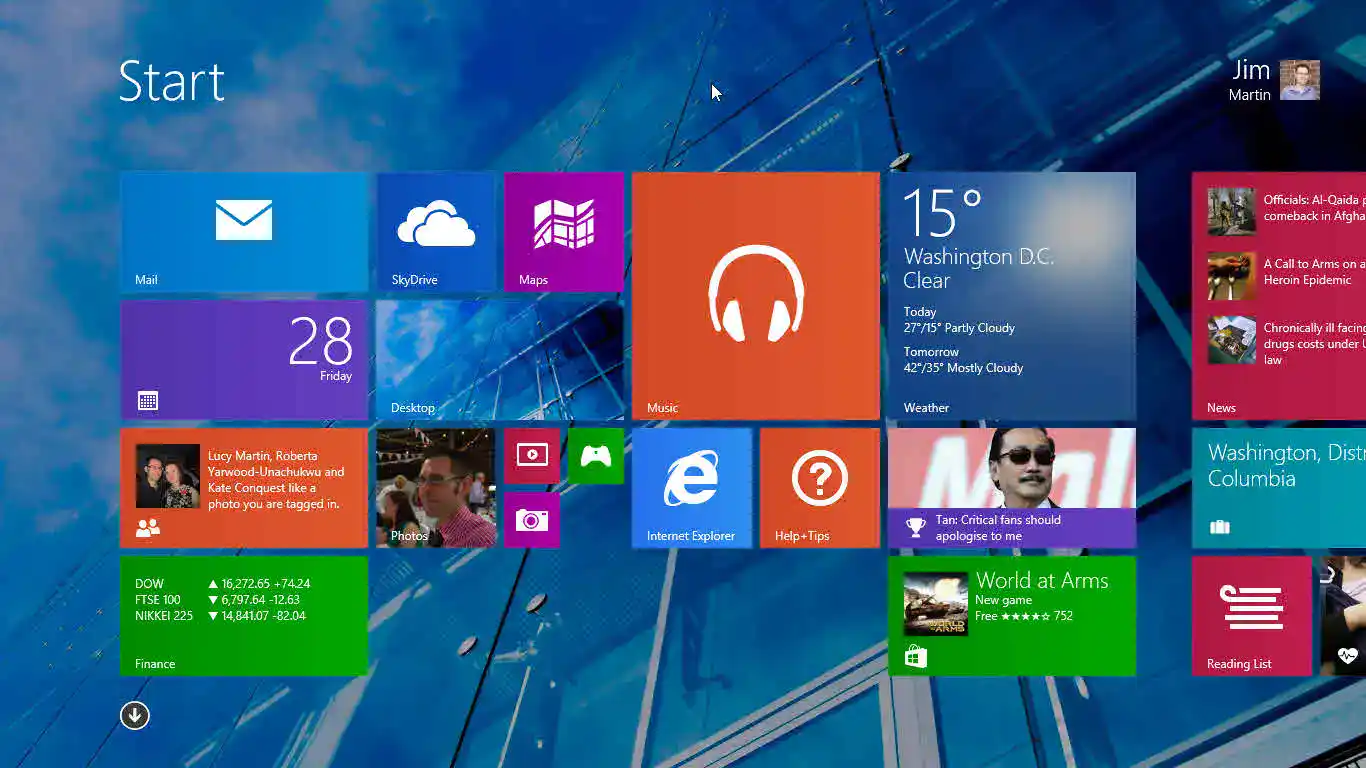The height and width of the screenshot is (768, 1366).
Task: Open the Video small tile
Action: [531, 455]
